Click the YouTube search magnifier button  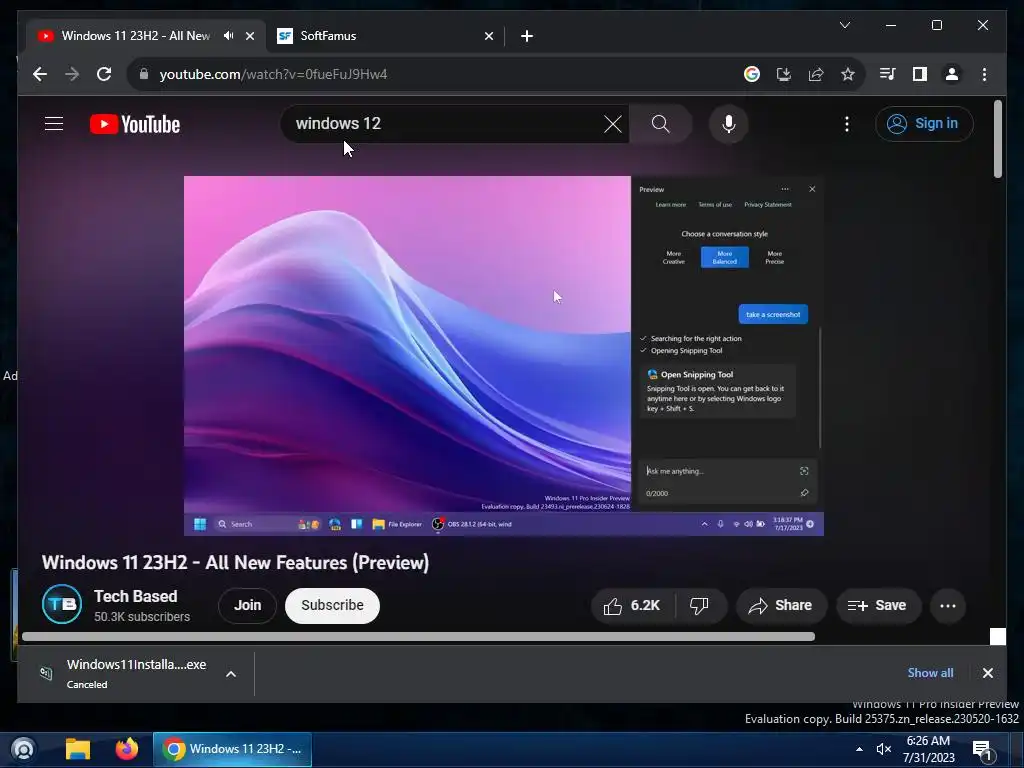660,124
